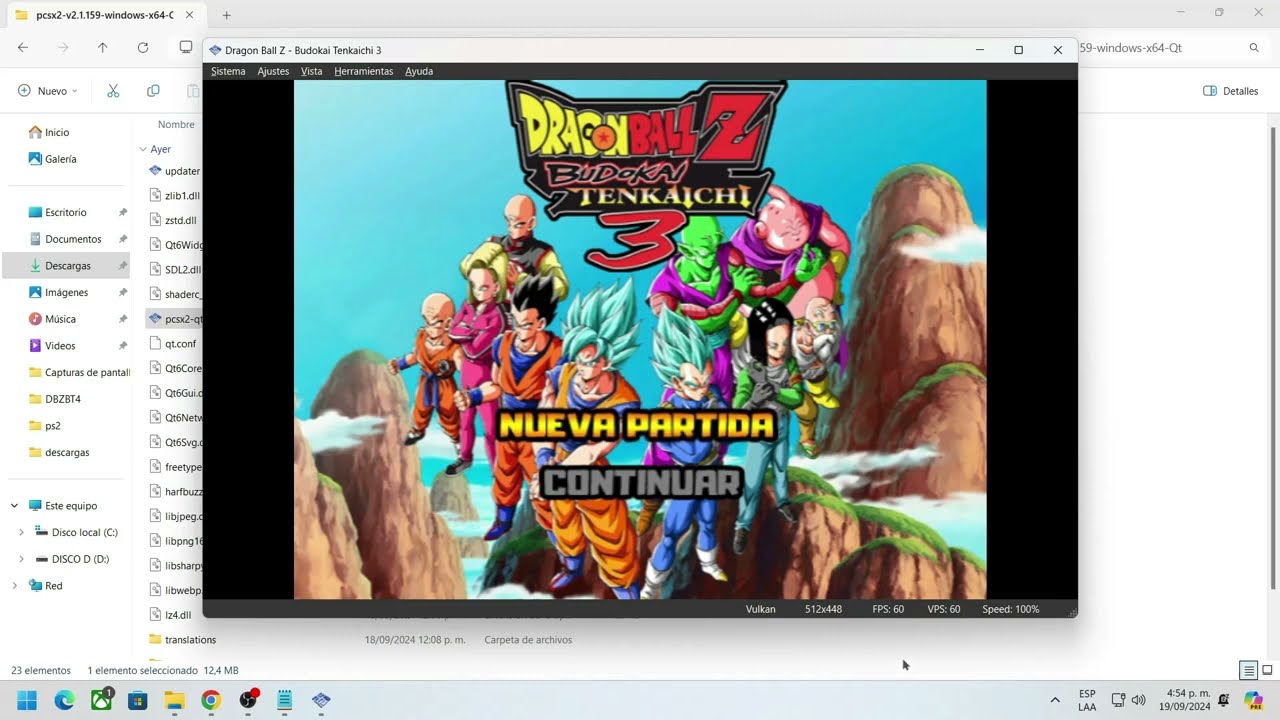
Task: Show hidden system tray icons
Action: point(1055,700)
